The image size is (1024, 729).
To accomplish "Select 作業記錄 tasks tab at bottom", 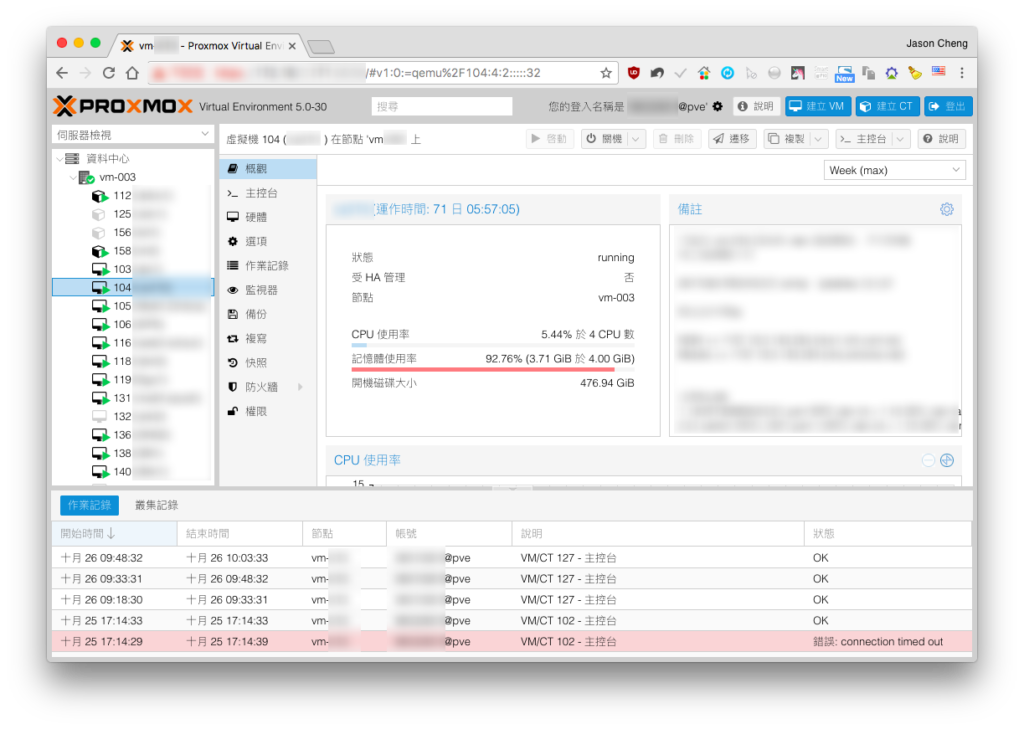I will [89, 505].
